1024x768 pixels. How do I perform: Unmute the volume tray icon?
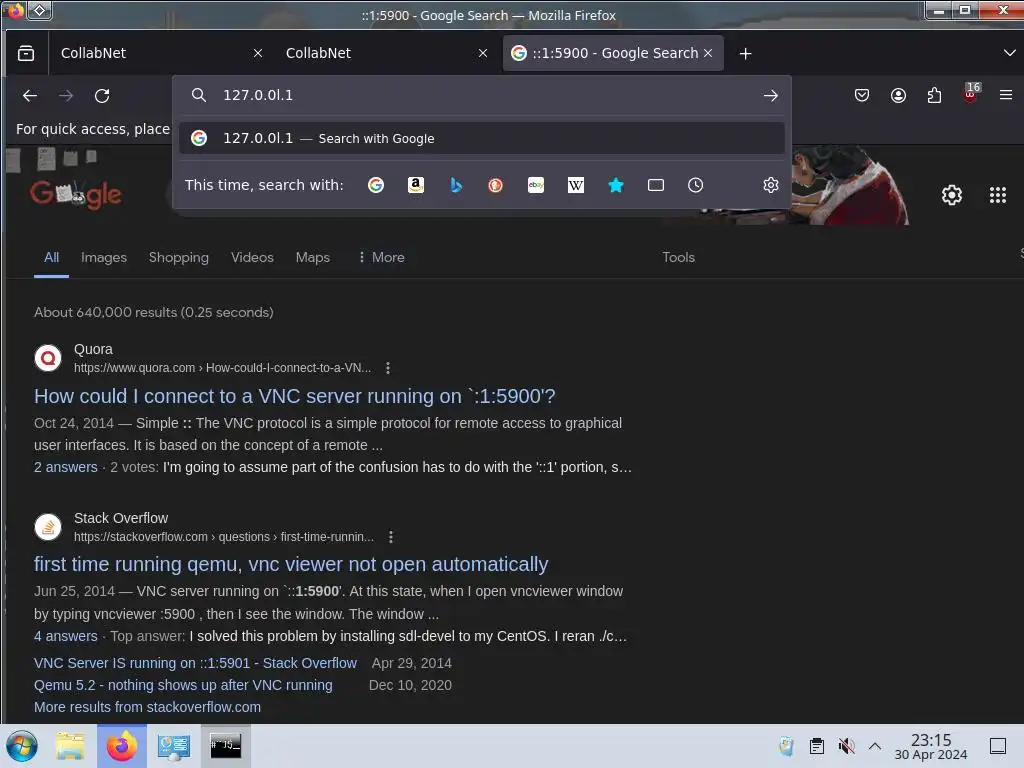846,746
